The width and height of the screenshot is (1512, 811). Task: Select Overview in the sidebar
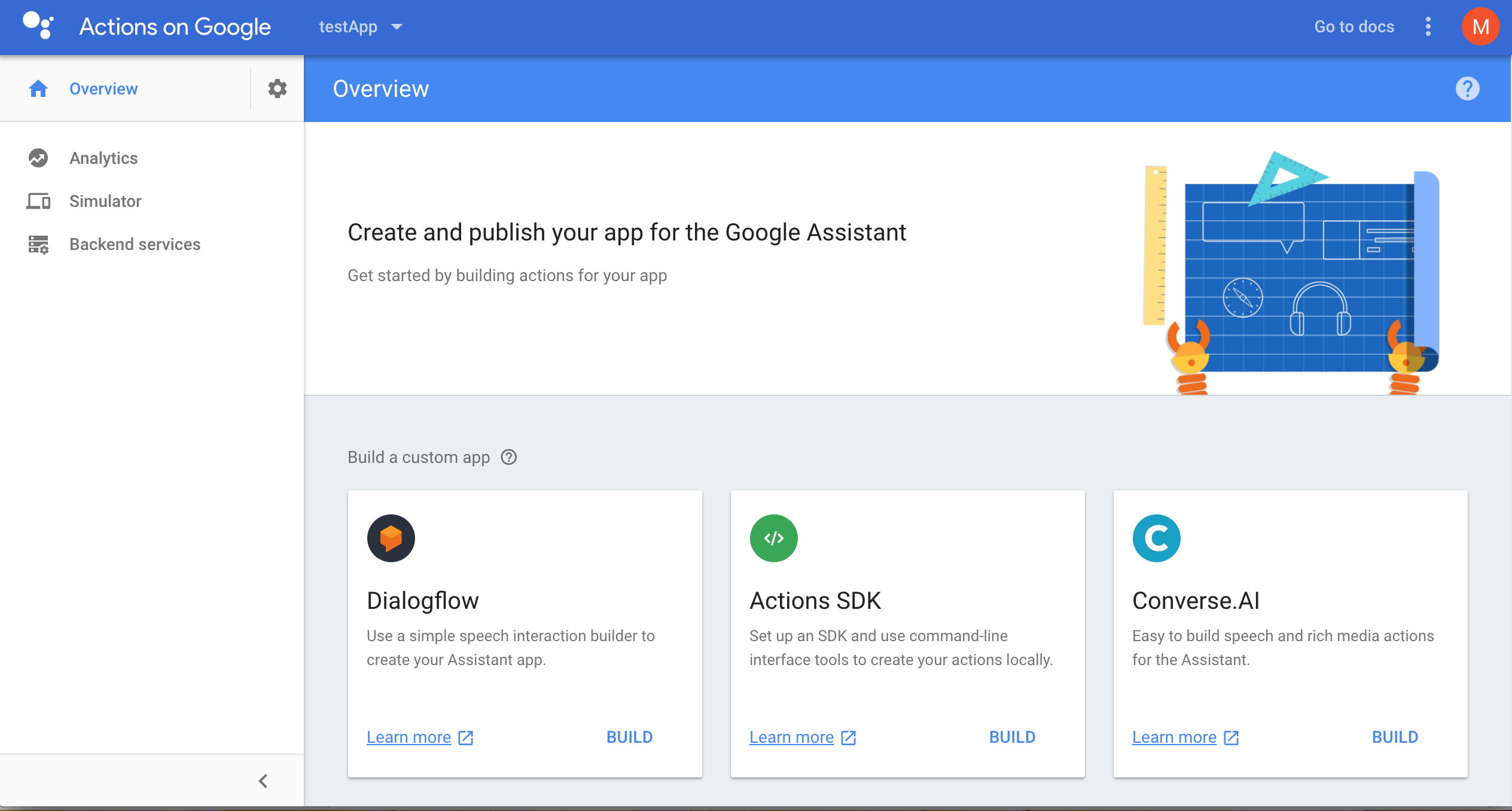point(103,89)
